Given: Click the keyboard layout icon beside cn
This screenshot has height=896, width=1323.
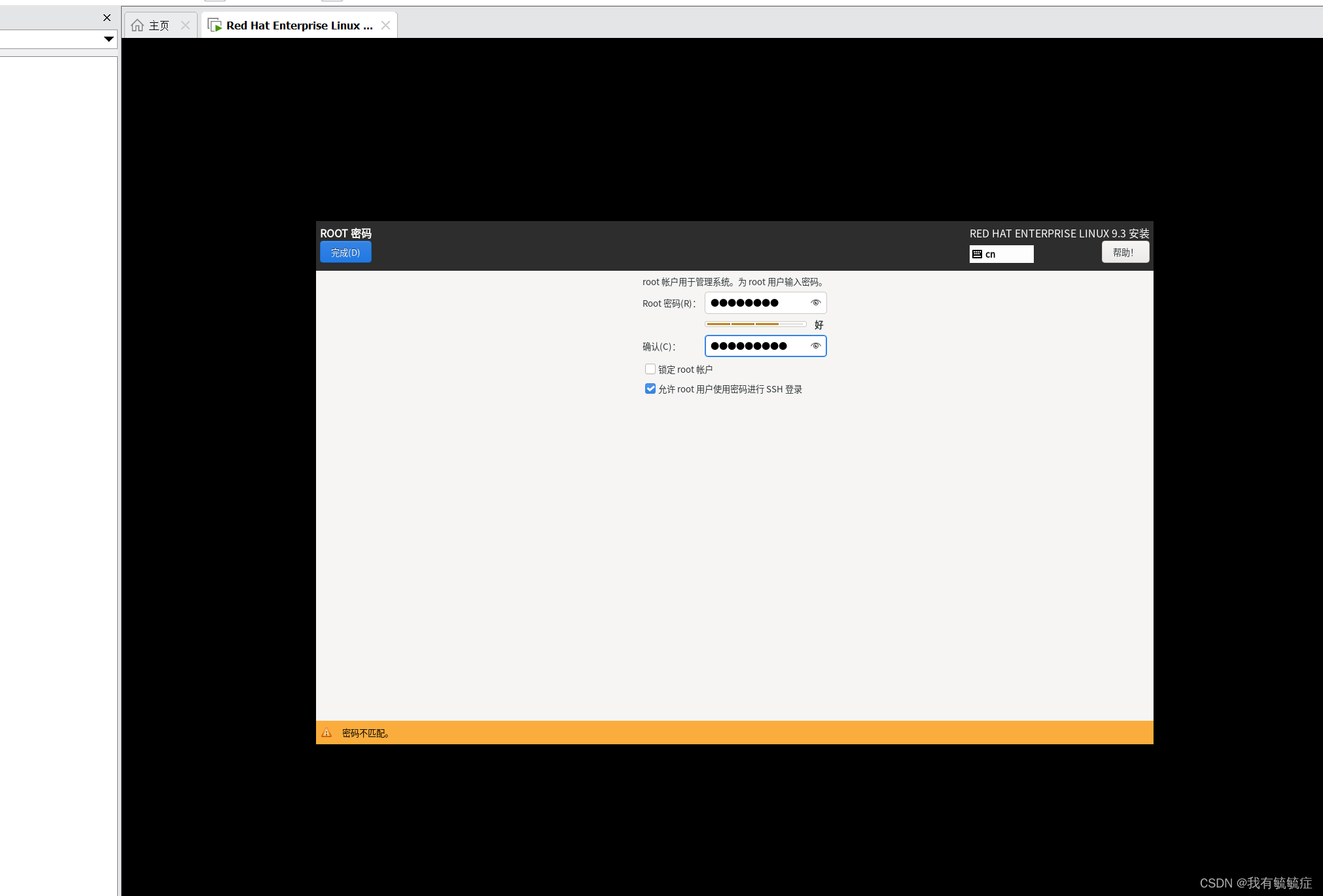Looking at the screenshot, I should (x=977, y=254).
